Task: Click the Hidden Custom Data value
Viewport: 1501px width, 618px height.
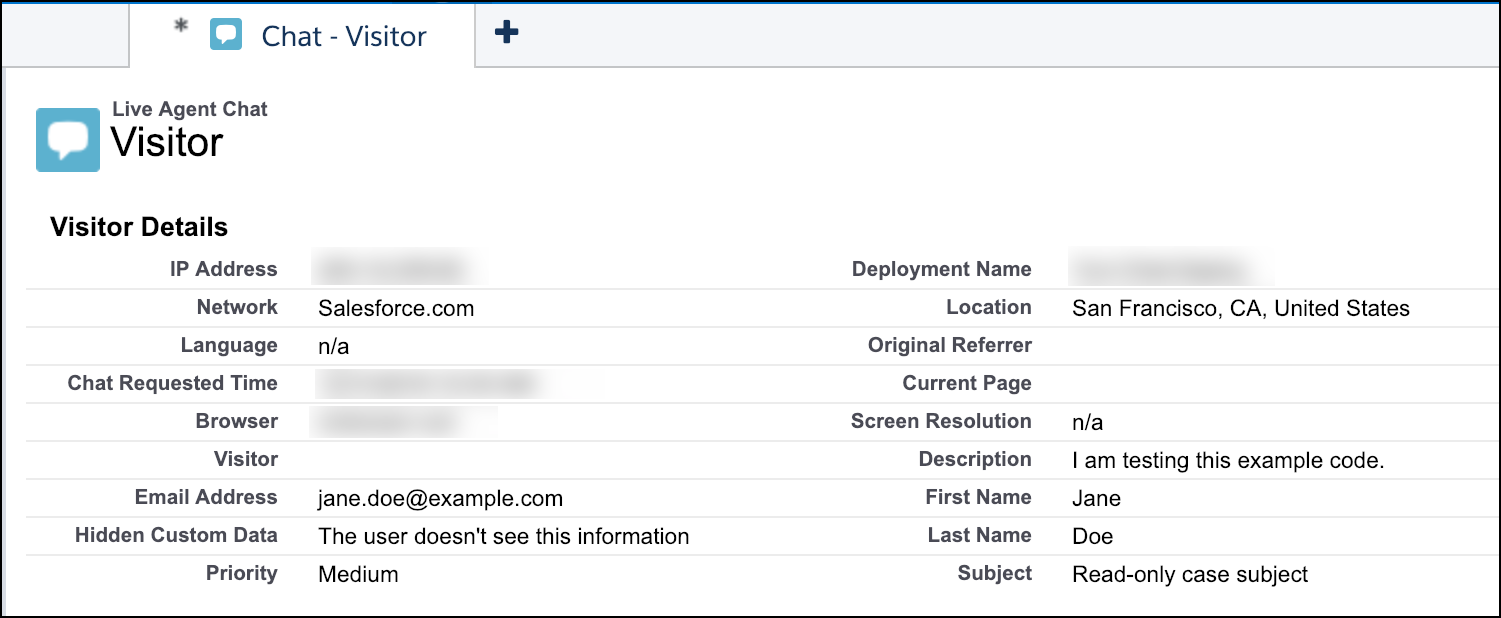Action: click(503, 536)
